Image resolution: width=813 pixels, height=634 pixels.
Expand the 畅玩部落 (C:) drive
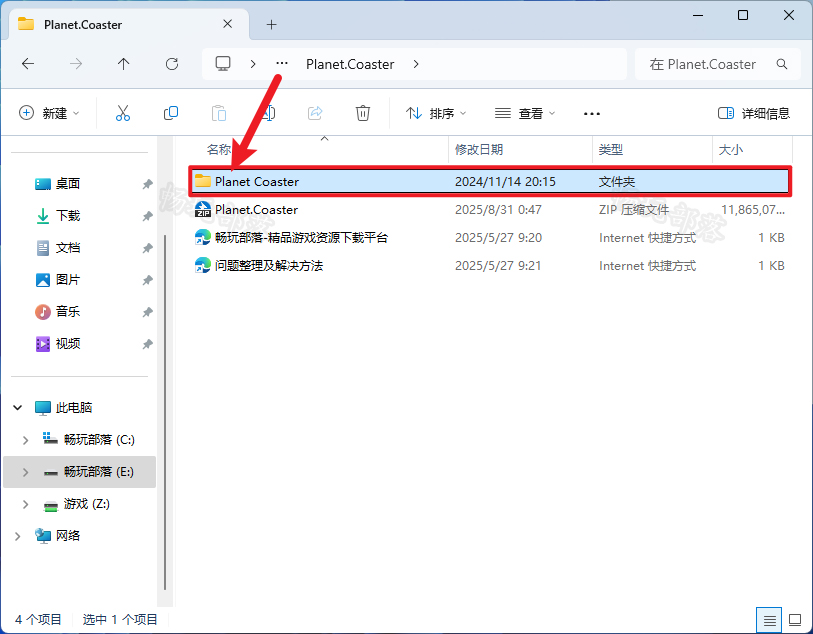click(x=25, y=440)
